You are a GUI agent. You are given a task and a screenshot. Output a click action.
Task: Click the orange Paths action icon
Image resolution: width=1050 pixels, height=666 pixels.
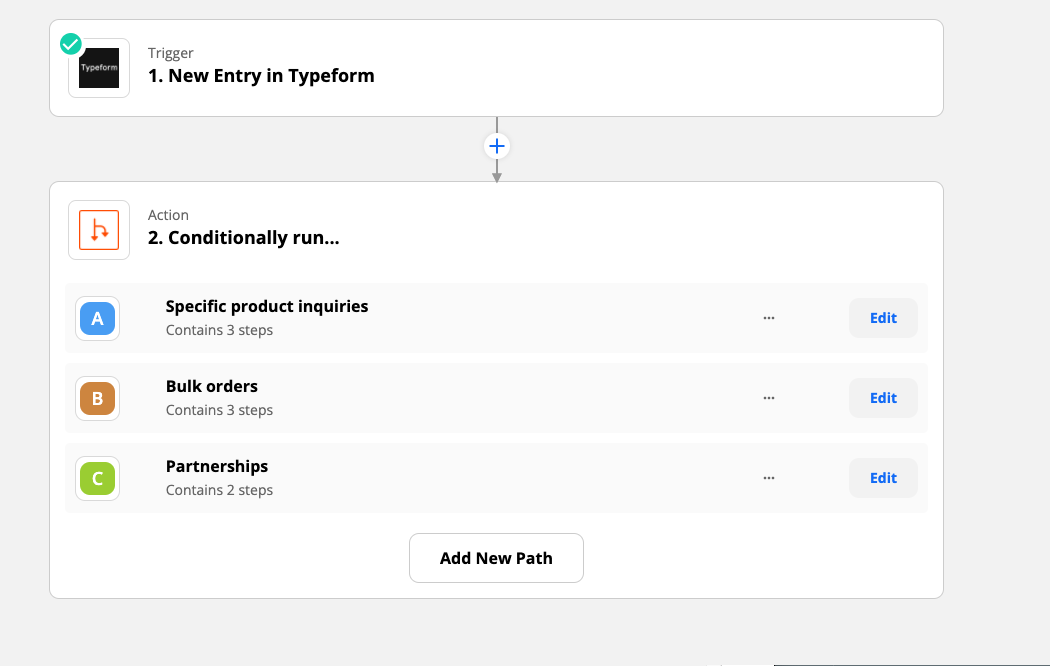pyautogui.click(x=99, y=230)
